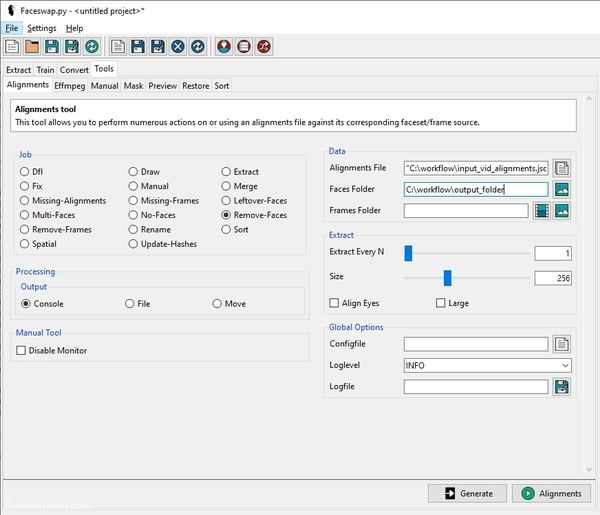Switch to the Extract tab
This screenshot has width=600, height=515.
[x=18, y=70]
